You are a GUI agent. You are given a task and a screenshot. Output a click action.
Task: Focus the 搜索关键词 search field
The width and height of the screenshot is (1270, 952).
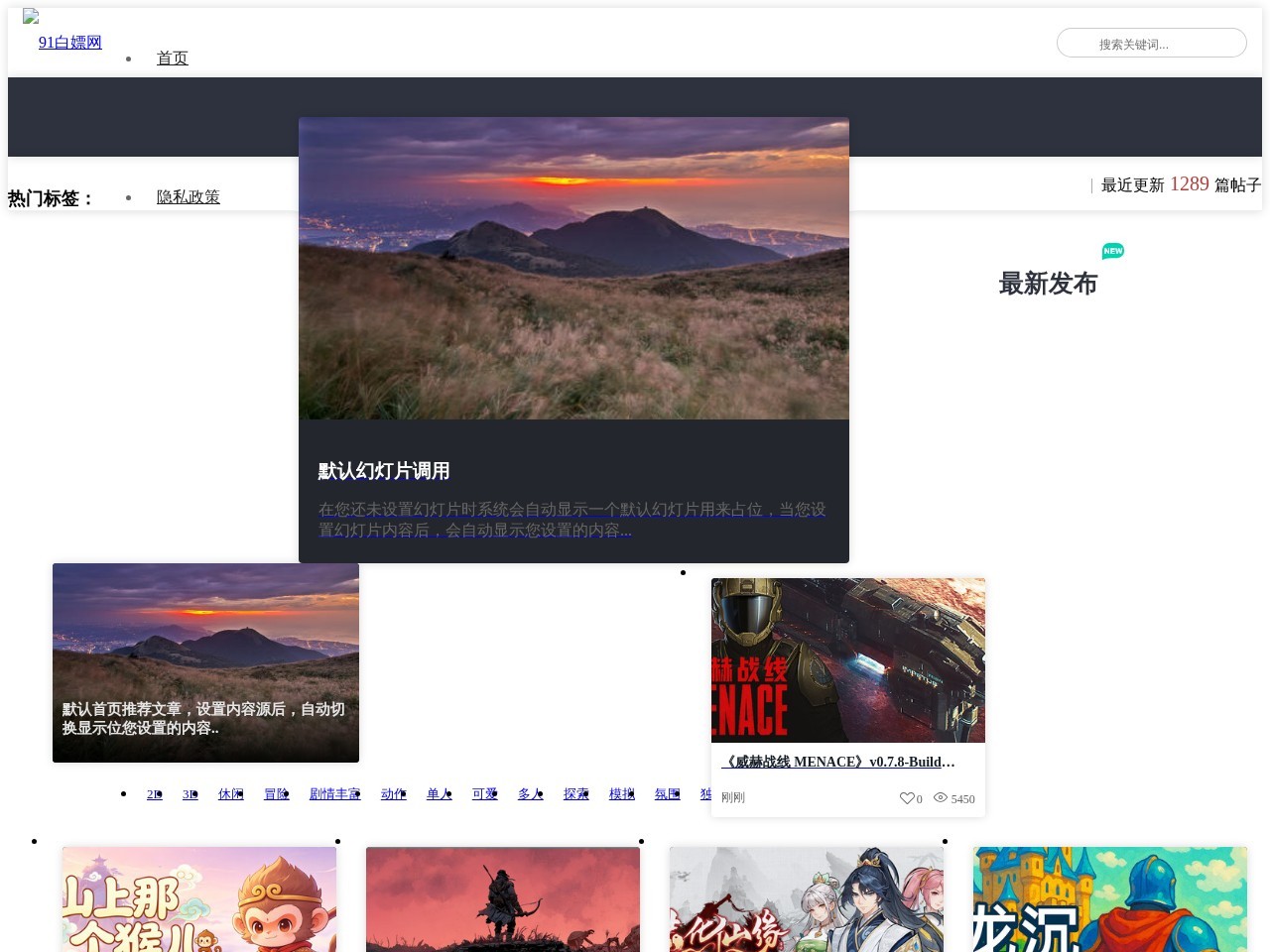click(x=1151, y=43)
